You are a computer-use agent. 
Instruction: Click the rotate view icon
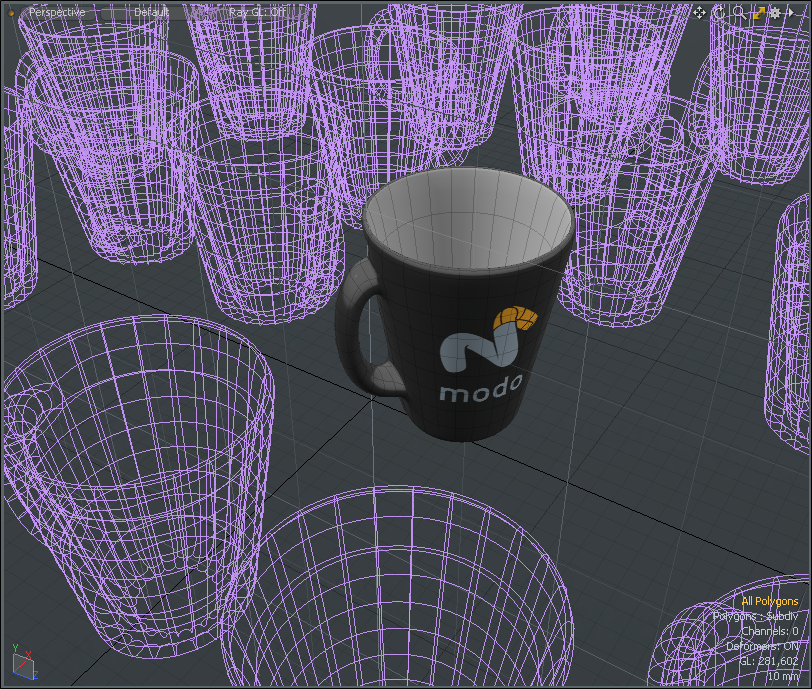[x=718, y=12]
